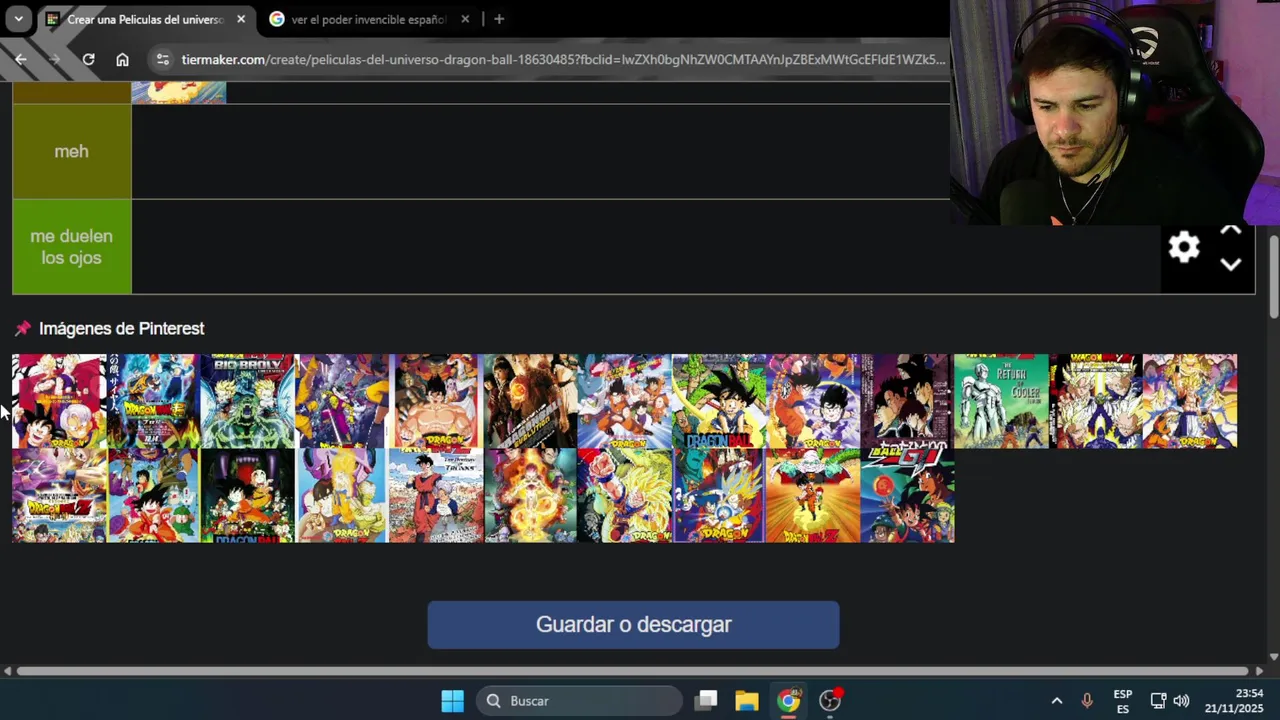Select the dark purple Bardock poster
Screen dimensions: 1280x720
[907, 400]
